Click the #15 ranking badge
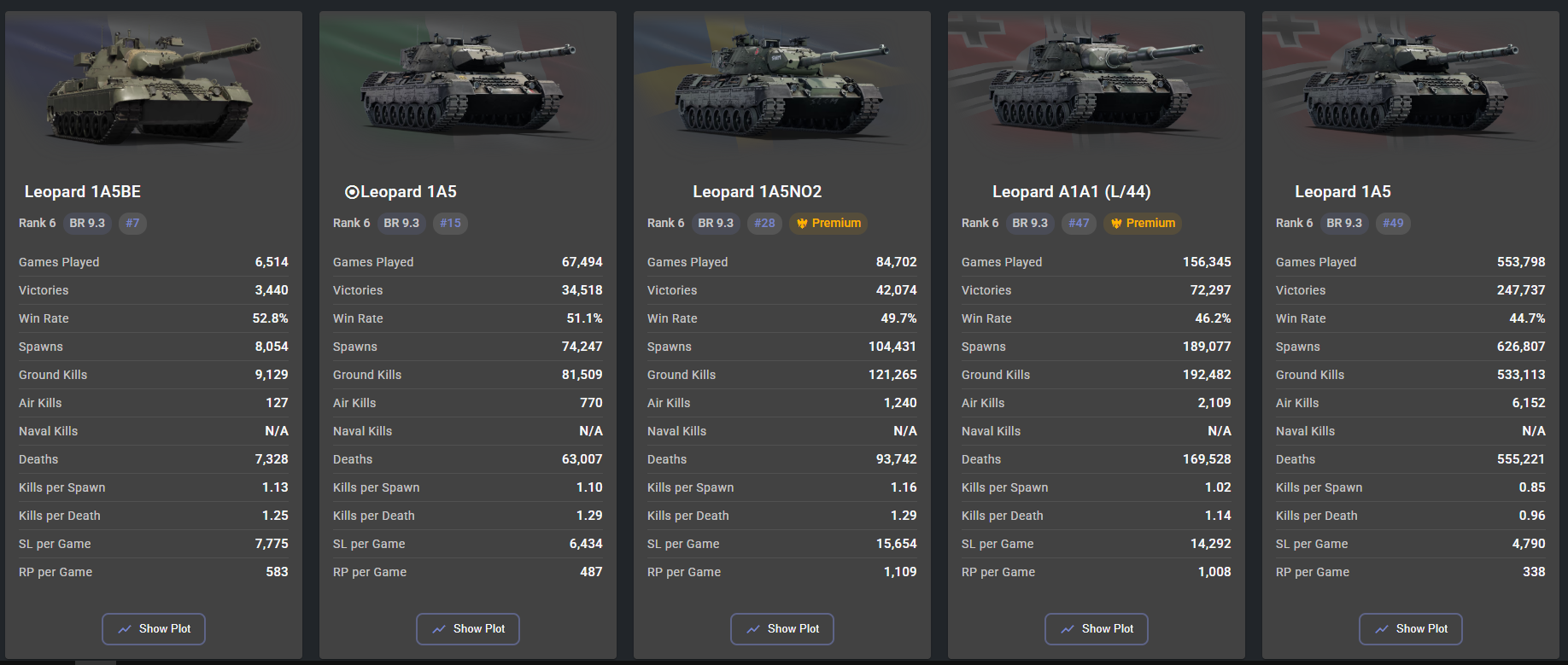Screen dimensions: 1568x665 click(450, 224)
